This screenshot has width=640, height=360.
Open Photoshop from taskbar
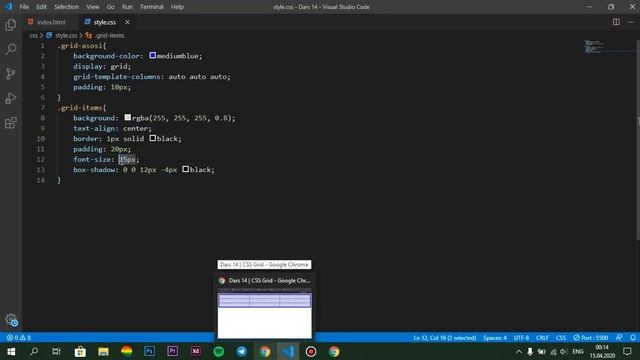click(x=149, y=351)
